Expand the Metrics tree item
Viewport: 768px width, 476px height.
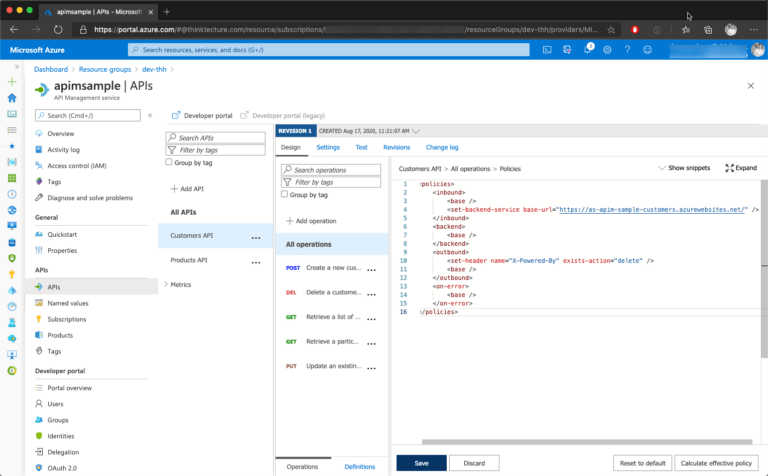[166, 285]
